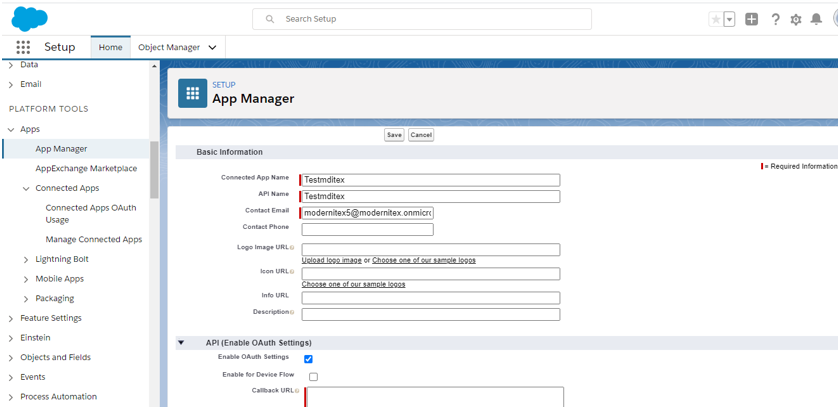Viewport: 838px width, 411px height.
Task: Click the Description help icon
Action: point(292,312)
